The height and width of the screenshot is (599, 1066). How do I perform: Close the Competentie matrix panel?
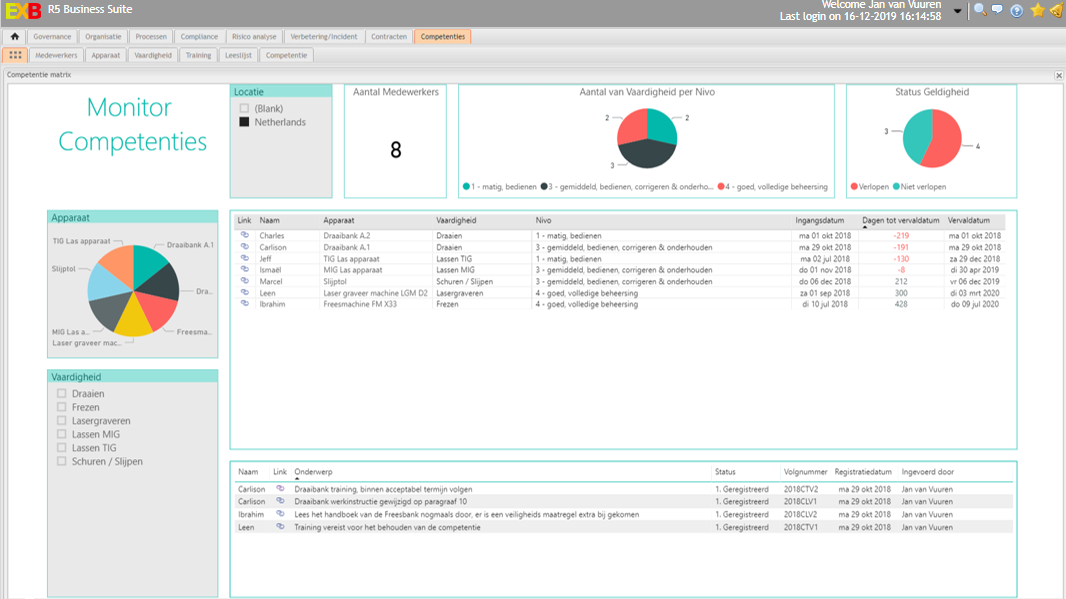click(1059, 75)
